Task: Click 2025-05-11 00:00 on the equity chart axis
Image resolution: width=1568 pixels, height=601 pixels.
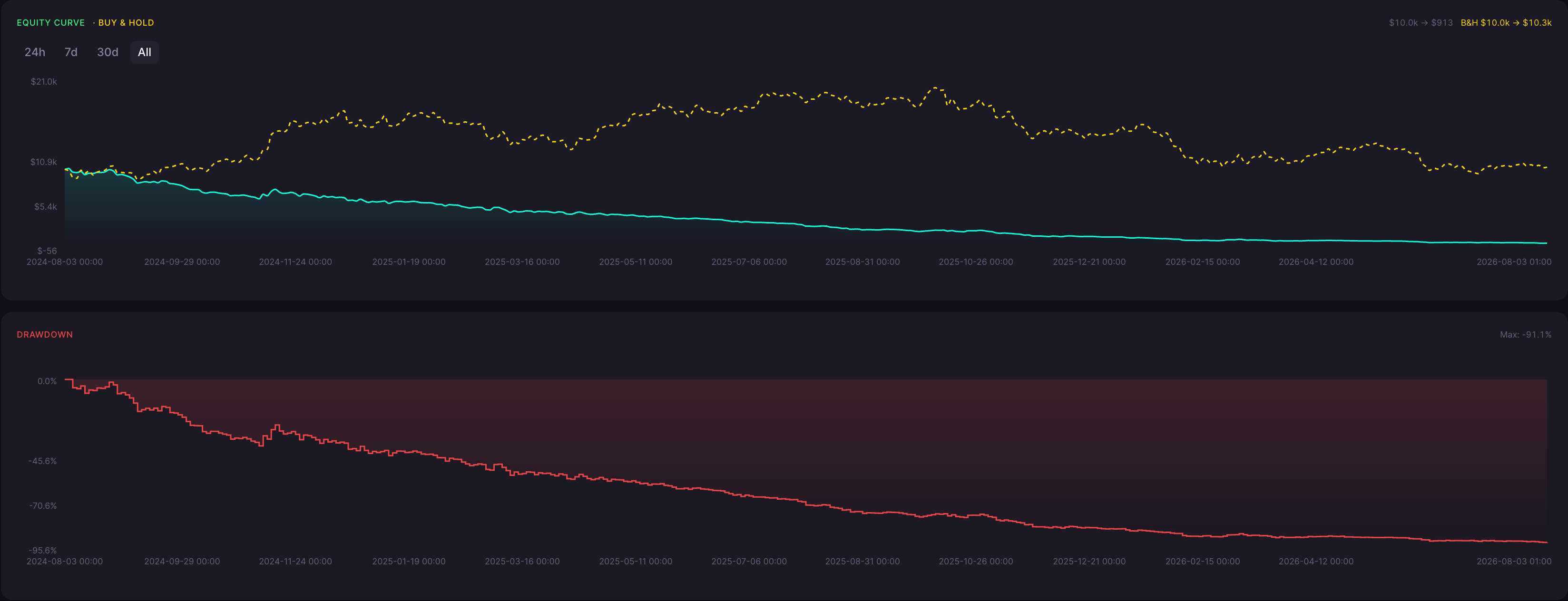Action: 636,262
